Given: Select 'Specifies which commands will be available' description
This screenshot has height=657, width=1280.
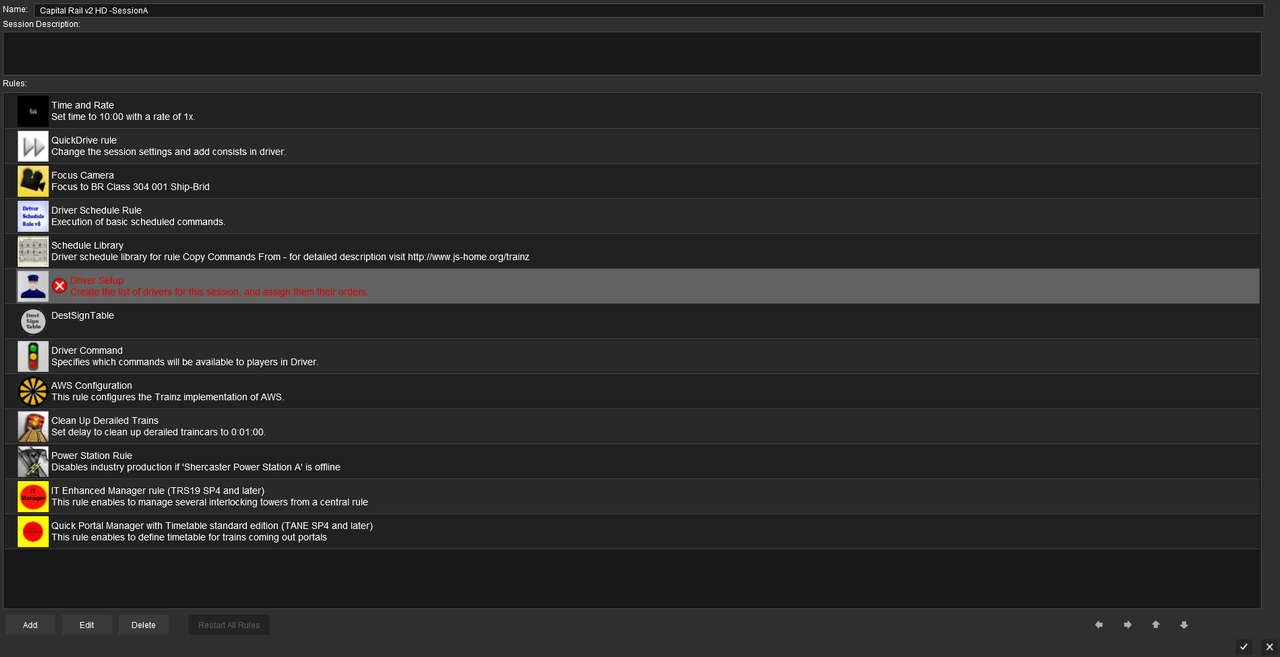Looking at the screenshot, I should [185, 362].
